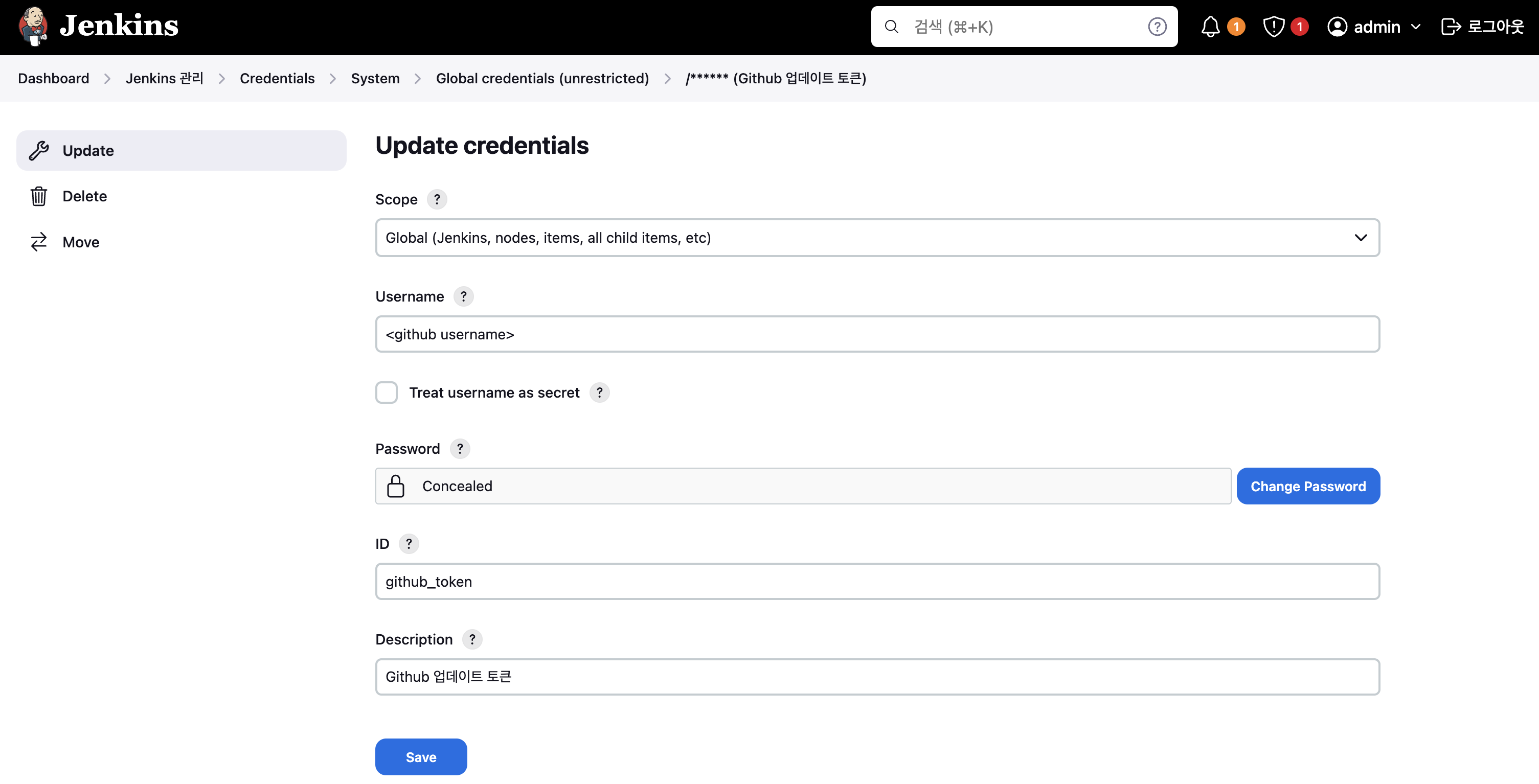Click the Save button

(x=421, y=757)
